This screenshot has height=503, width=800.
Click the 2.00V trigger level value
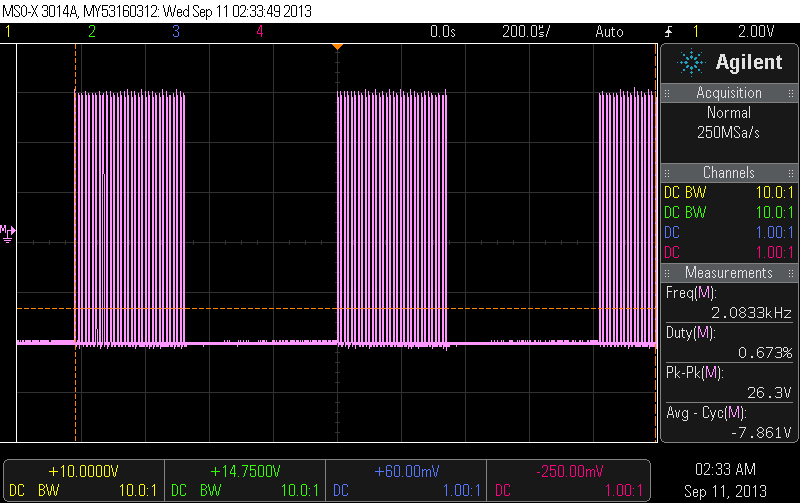coord(756,32)
